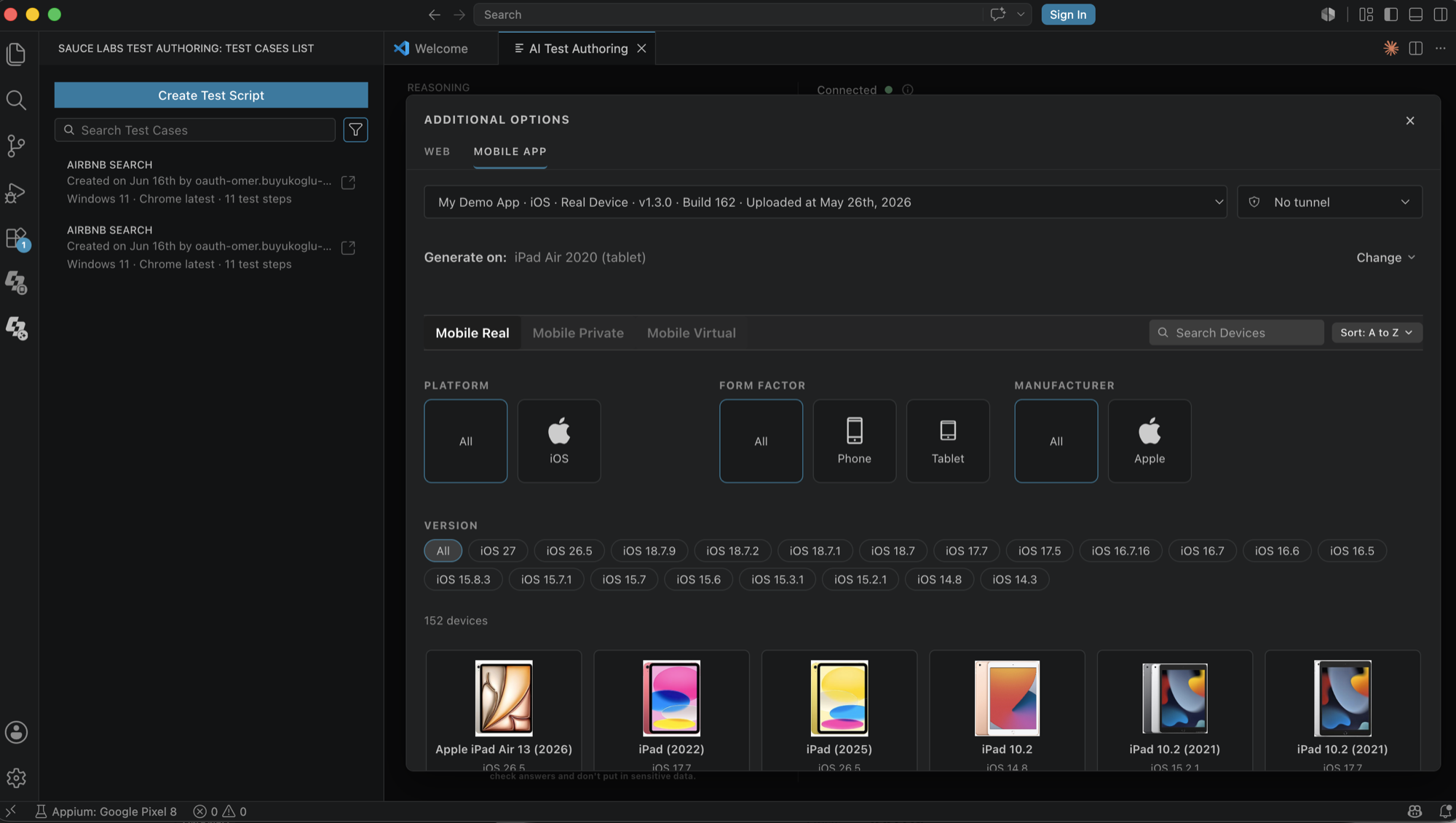Open editor more actions ellipsis
This screenshot has height=823, width=1456.
point(1441,48)
